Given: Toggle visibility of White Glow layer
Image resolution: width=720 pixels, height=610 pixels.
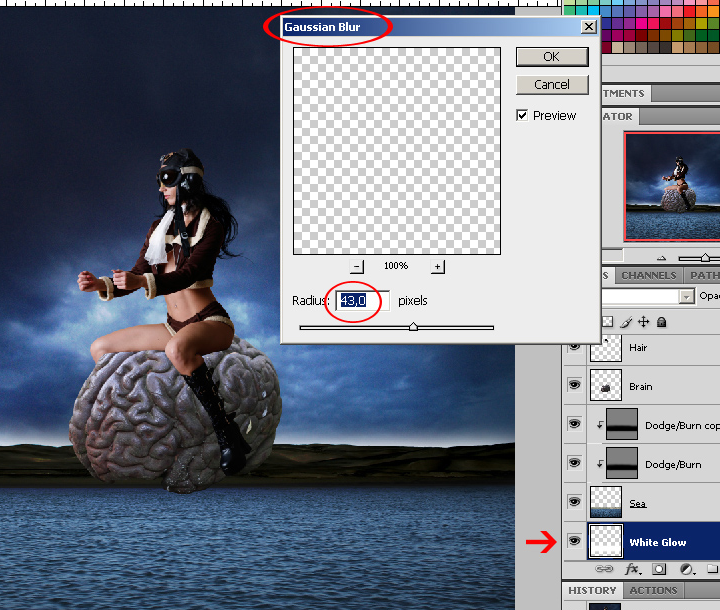Looking at the screenshot, I should [x=574, y=540].
